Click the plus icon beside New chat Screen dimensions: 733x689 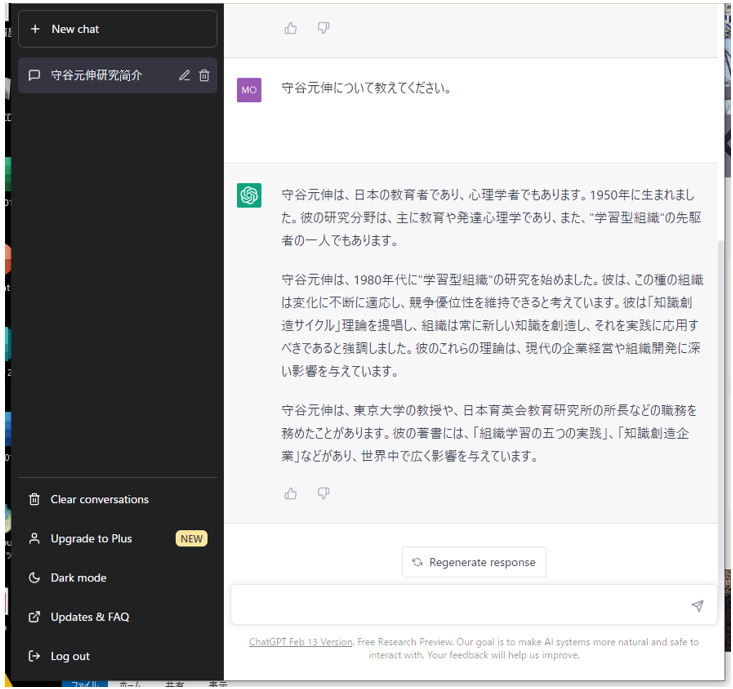point(35,29)
